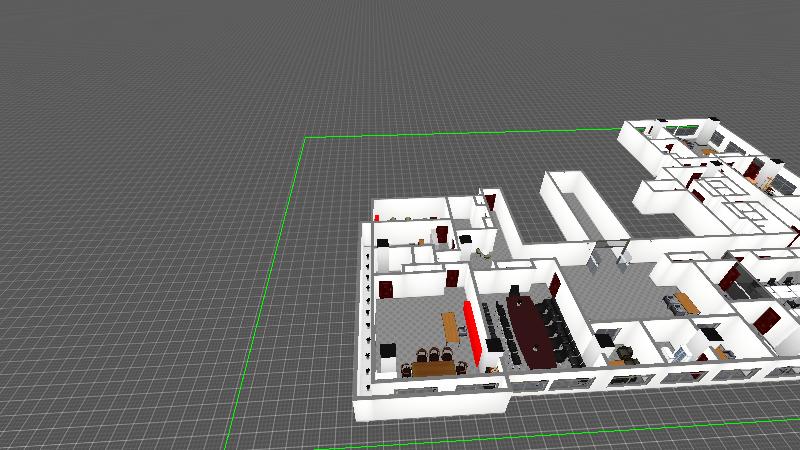
Task: Select the brown meeting table with chairs
Action: 430,368
